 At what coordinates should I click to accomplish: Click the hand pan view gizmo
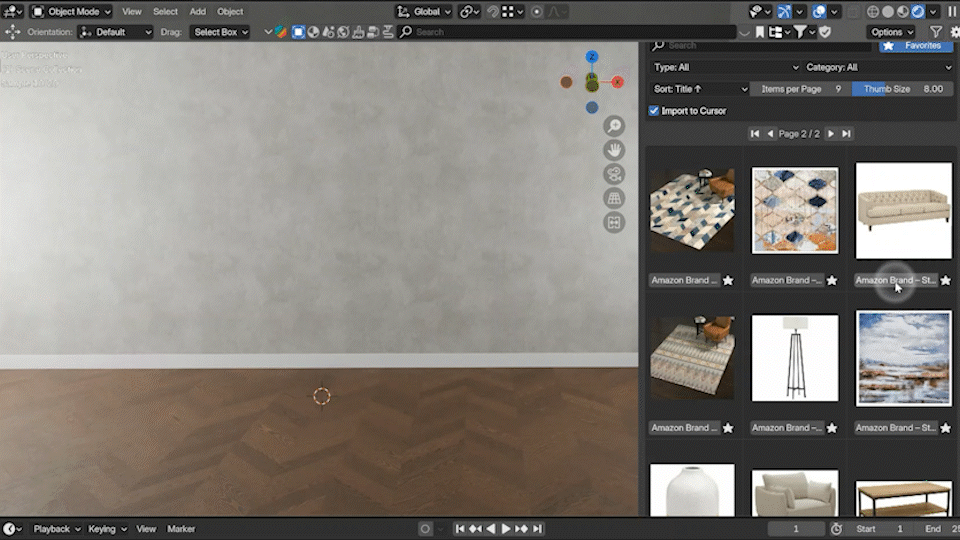click(614, 150)
